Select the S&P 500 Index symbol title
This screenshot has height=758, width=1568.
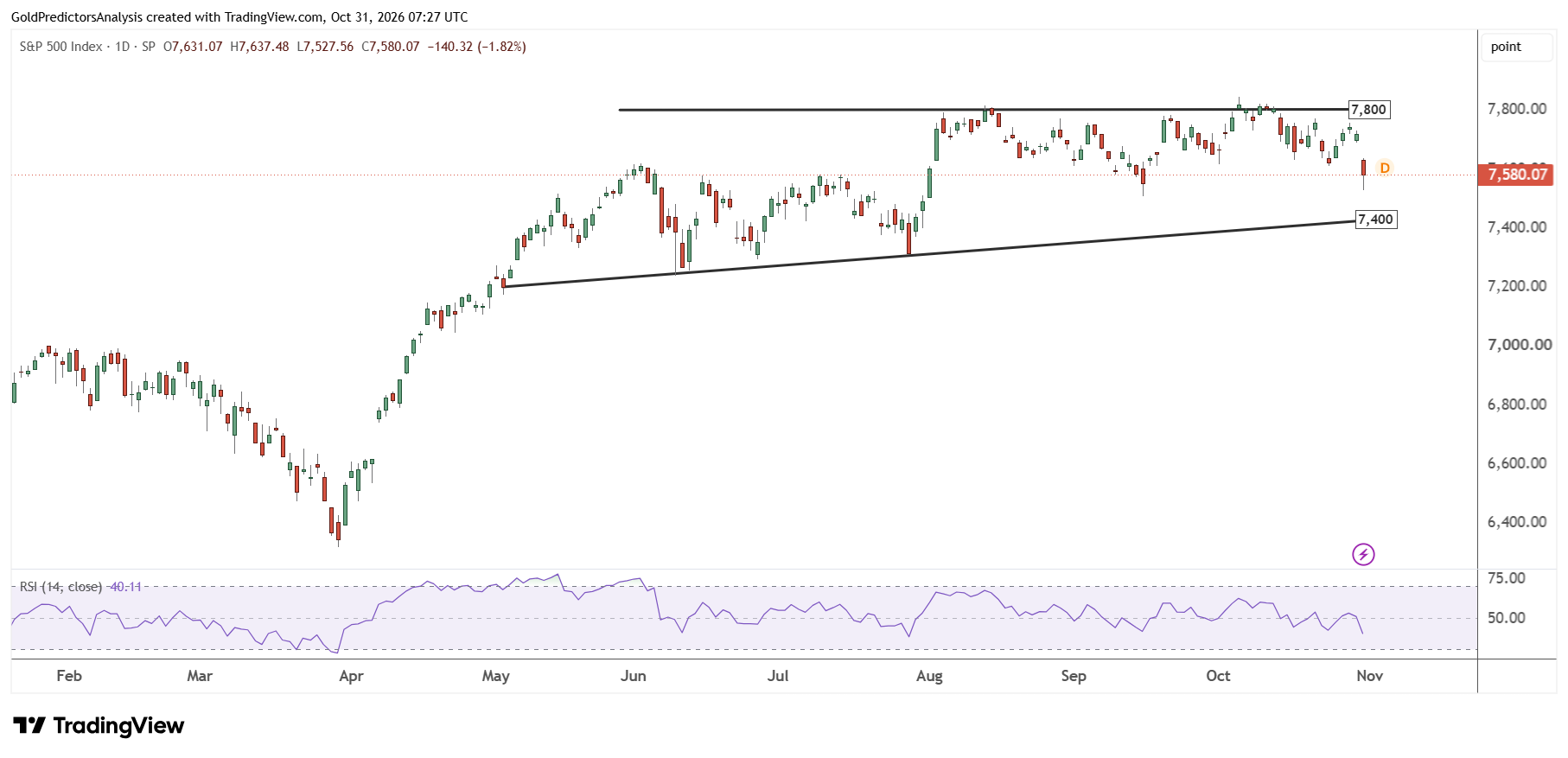coord(61,47)
